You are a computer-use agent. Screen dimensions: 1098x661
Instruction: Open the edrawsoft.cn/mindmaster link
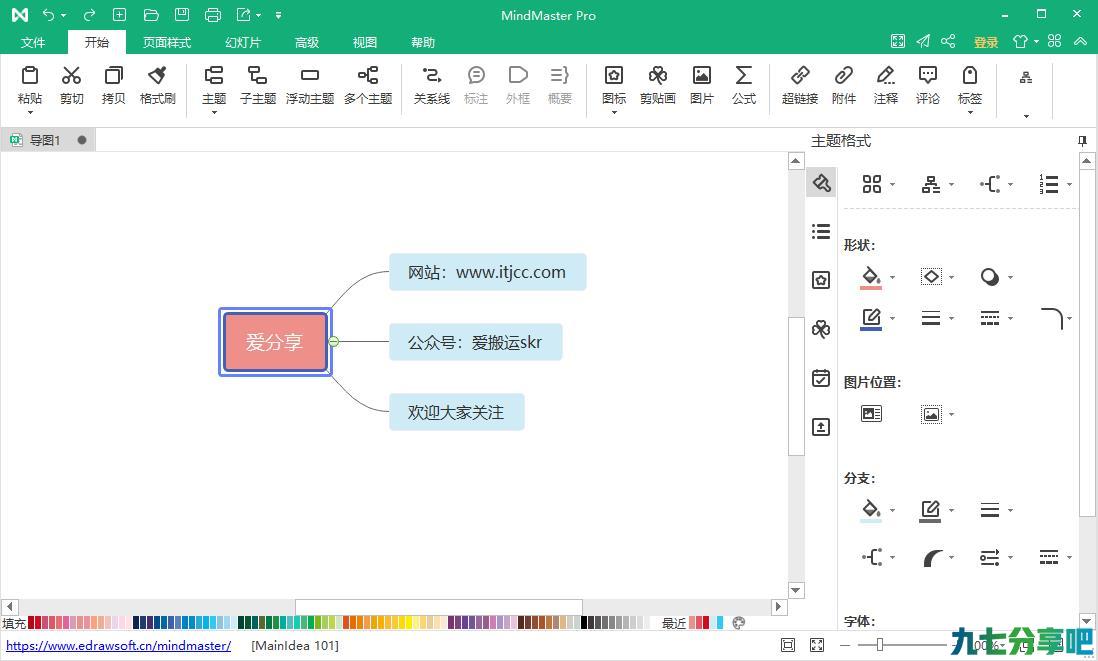tap(118, 646)
